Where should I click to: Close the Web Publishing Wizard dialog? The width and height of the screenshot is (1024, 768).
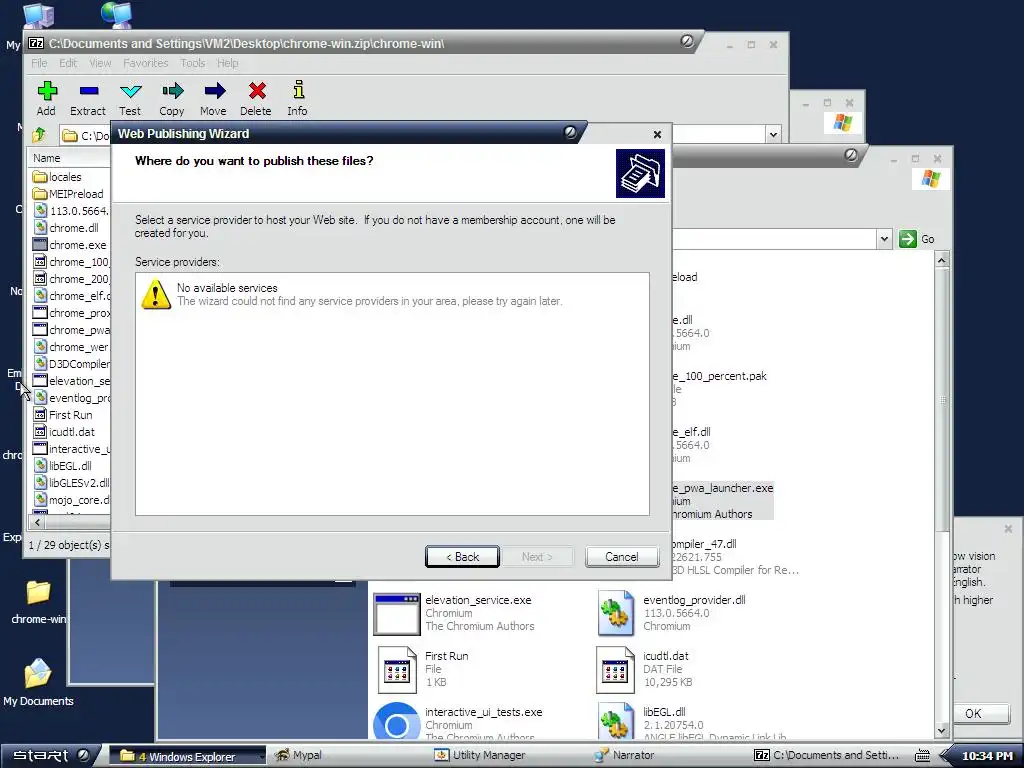pyautogui.click(x=657, y=134)
